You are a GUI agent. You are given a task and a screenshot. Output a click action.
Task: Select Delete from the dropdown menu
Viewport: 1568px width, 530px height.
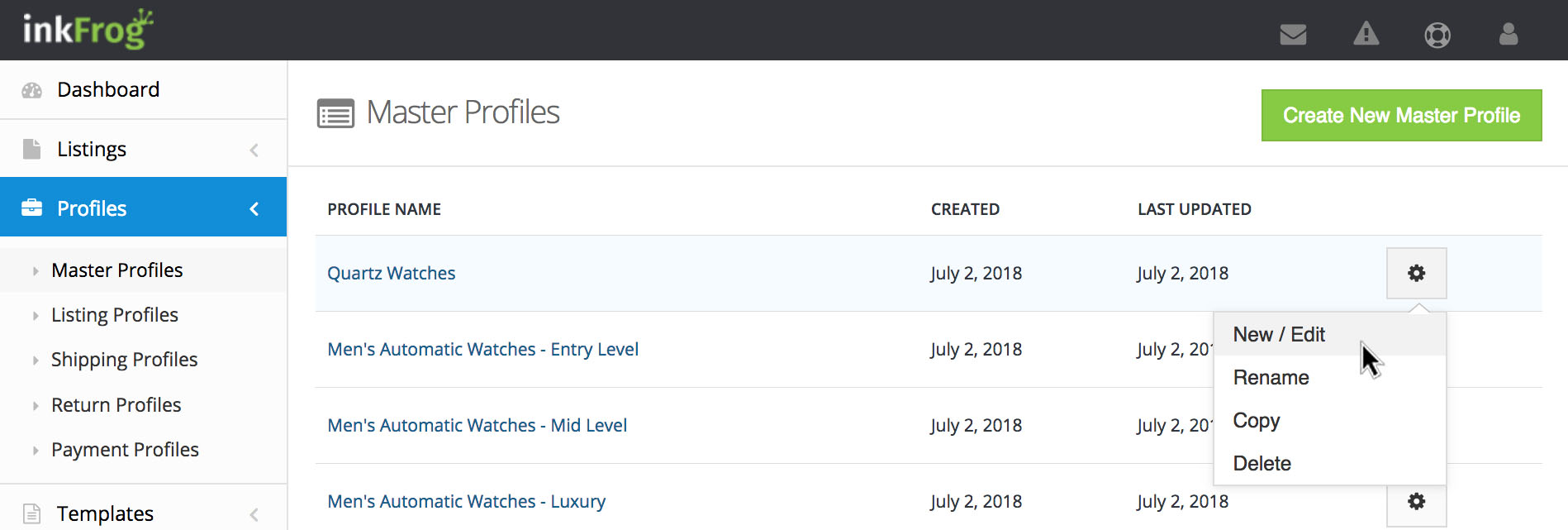coord(1262,464)
